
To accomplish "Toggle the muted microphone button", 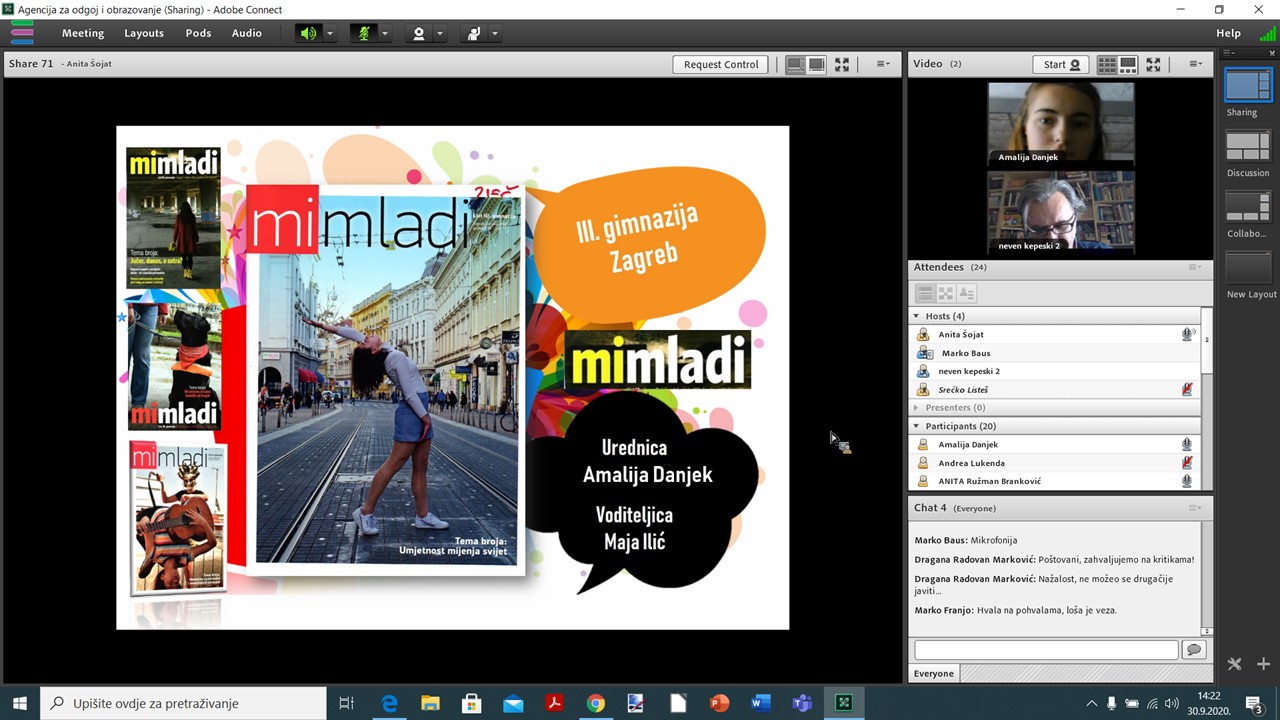I will [x=363, y=33].
